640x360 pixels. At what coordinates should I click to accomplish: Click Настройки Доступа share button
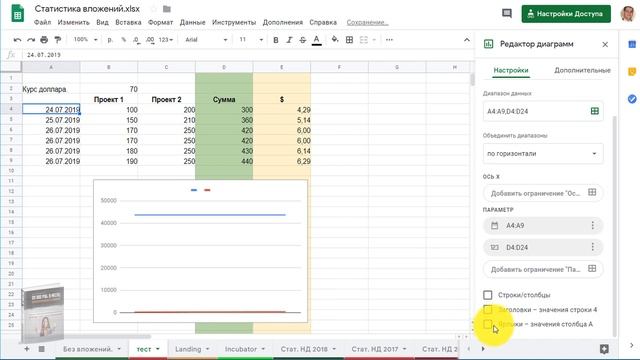[x=566, y=13]
